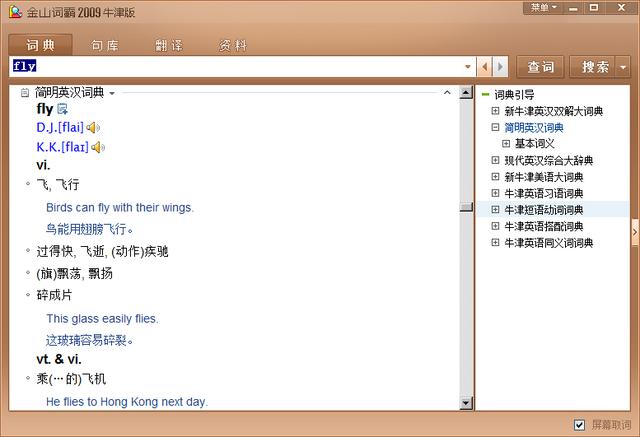This screenshot has width=640, height=437.
Task: Select 新牛津英汉双解大词典 tree entry
Action: 553,111
